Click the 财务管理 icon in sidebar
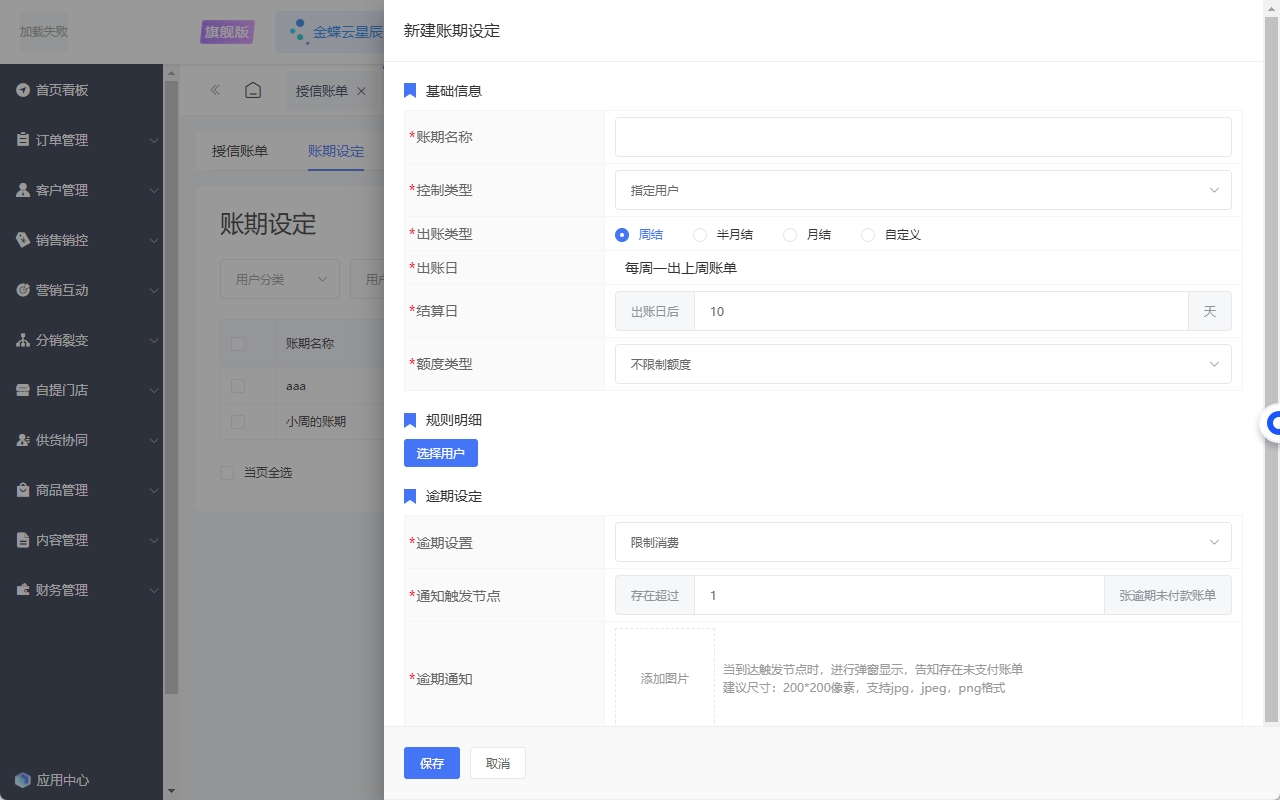The image size is (1280, 800). [x=23, y=590]
